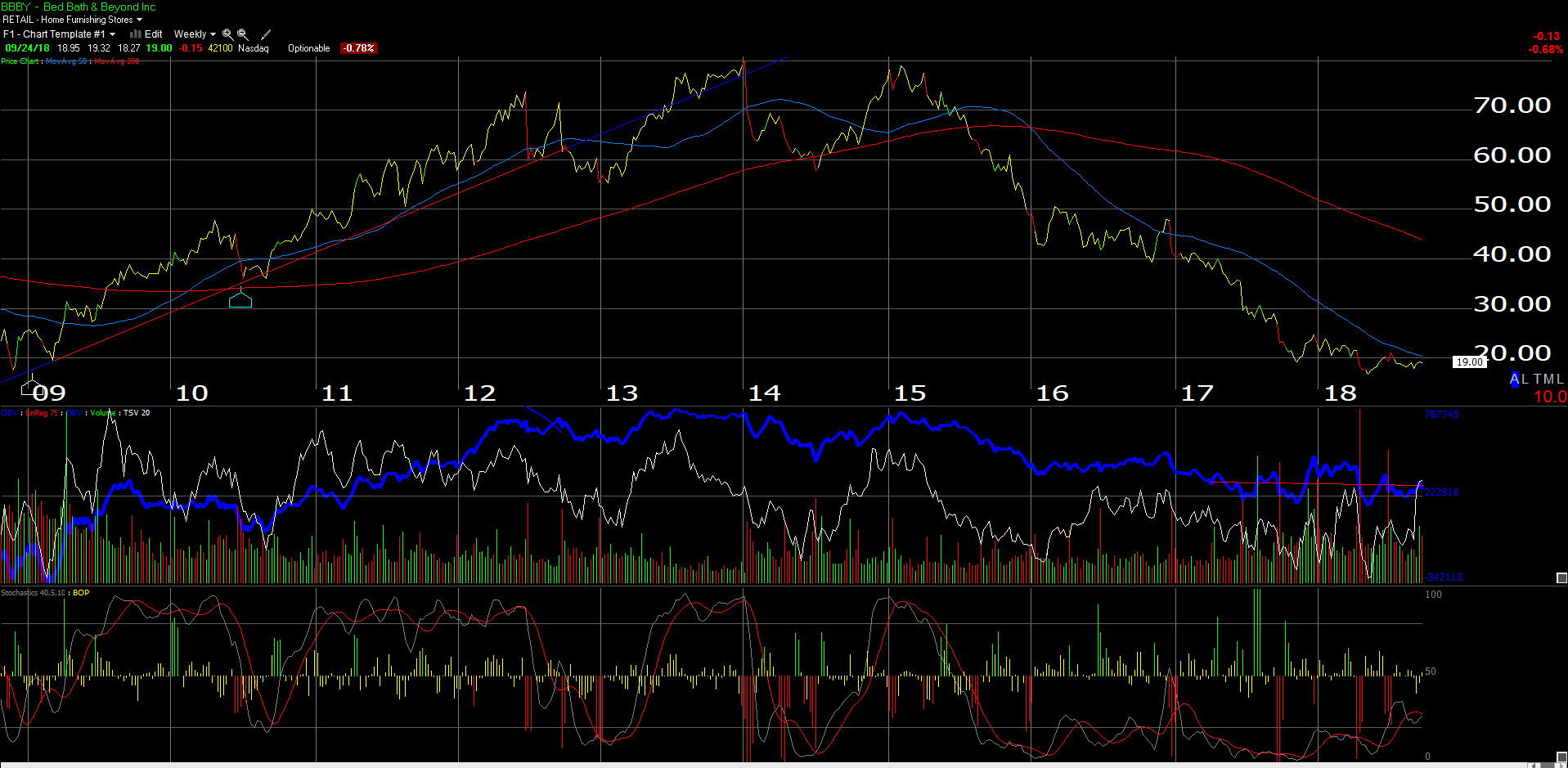This screenshot has width=1568, height=768.
Task: Click the green last price 19.00 in header
Action: click(159, 48)
